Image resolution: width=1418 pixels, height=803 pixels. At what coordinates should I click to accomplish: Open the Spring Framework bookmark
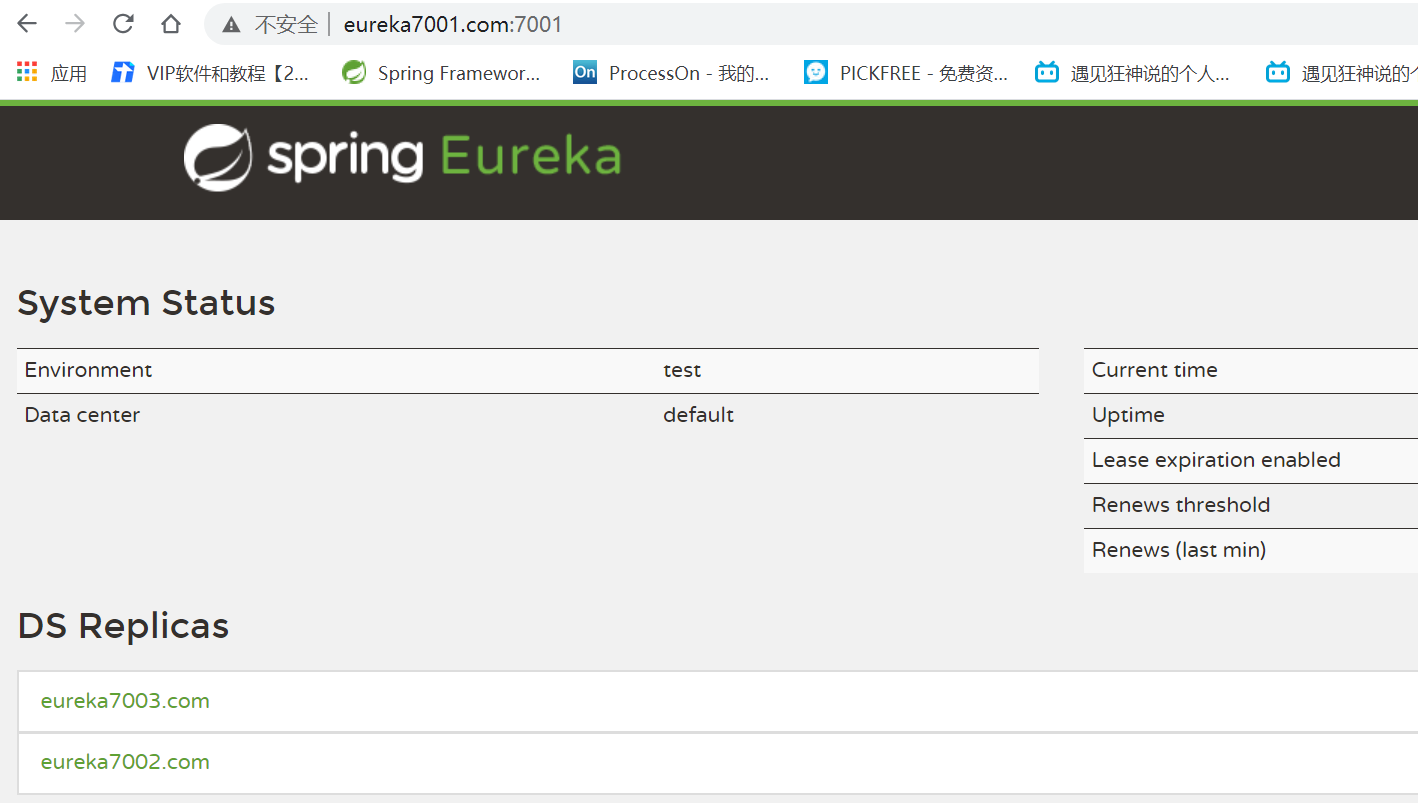pos(440,73)
